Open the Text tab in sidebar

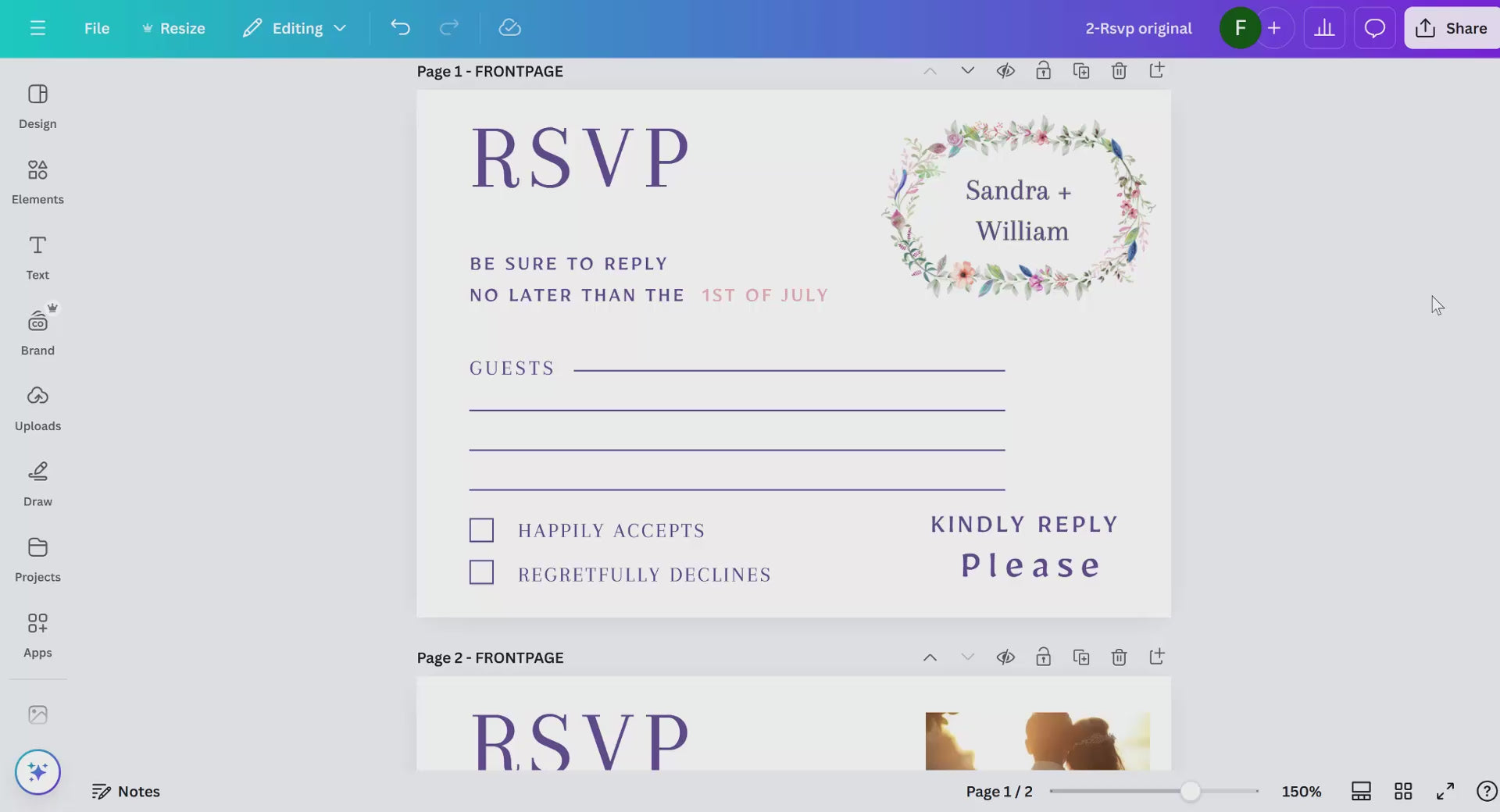click(x=37, y=257)
